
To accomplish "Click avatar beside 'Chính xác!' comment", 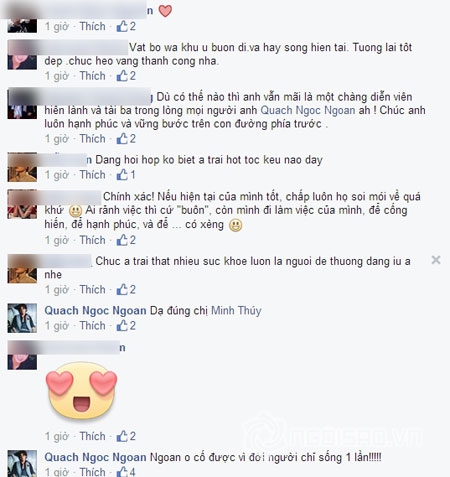I will (22, 204).
